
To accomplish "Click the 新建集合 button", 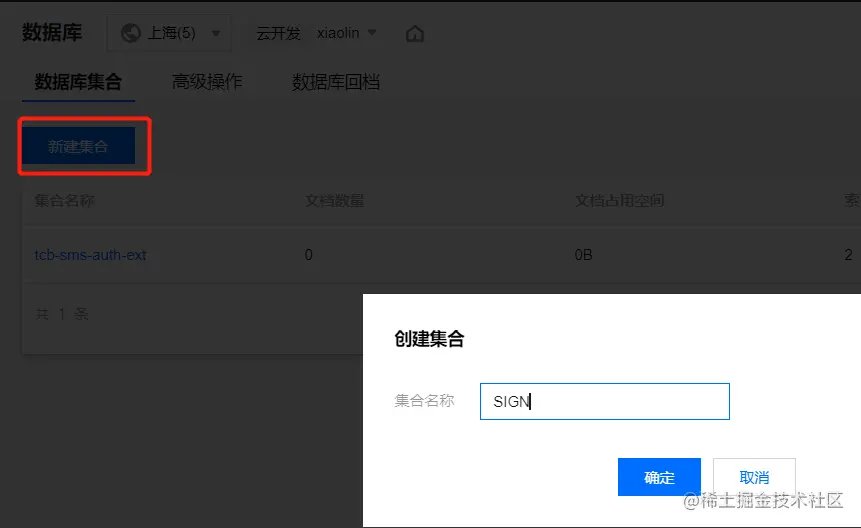I will click(x=78, y=146).
